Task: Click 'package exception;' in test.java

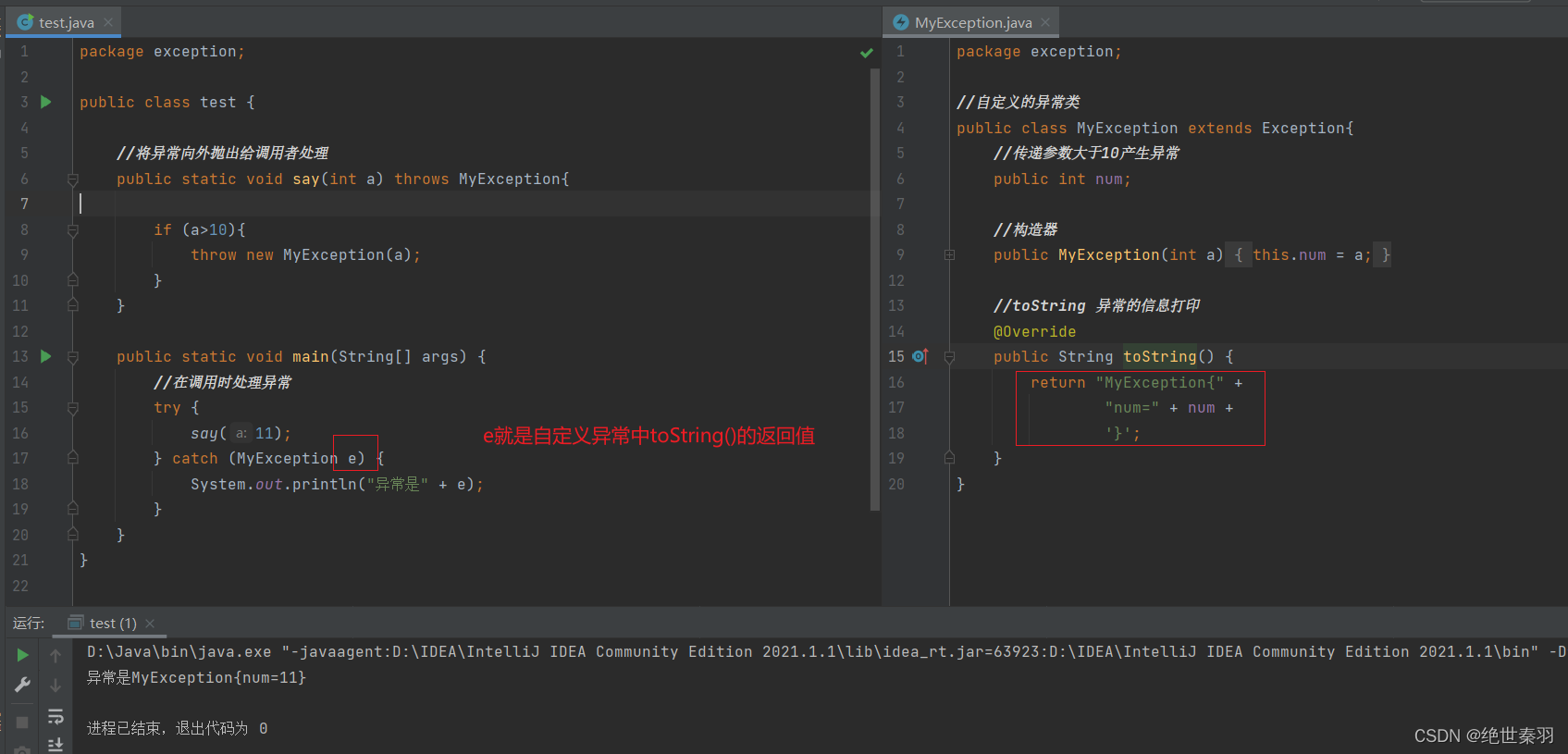Action: coord(162,52)
